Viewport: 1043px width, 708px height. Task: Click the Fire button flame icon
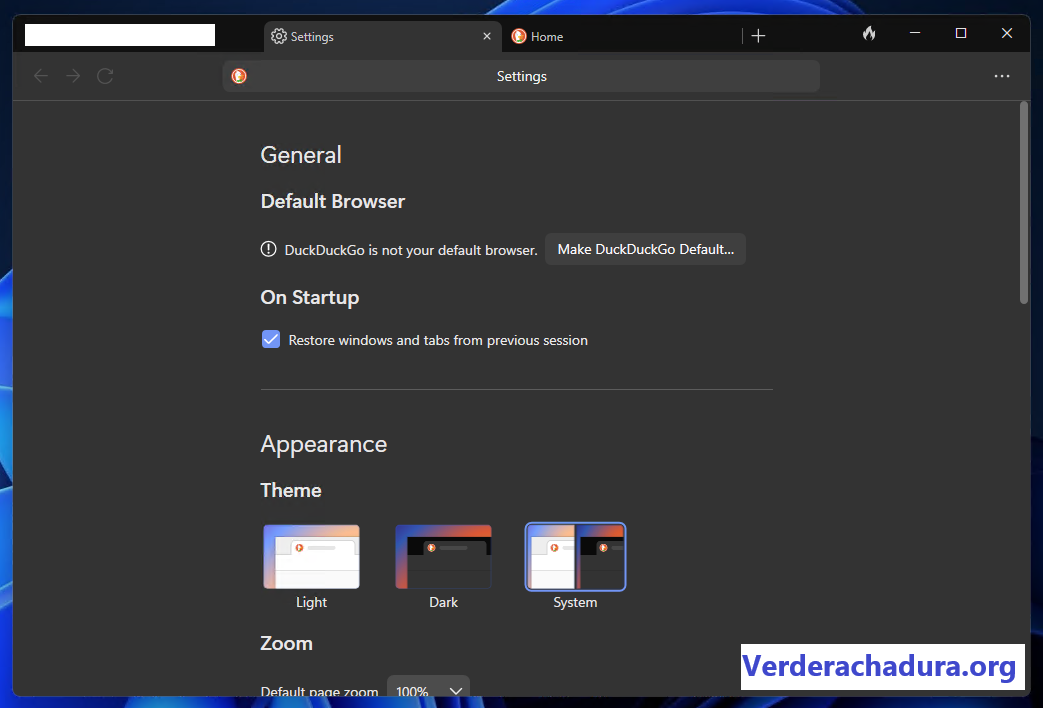pos(869,33)
